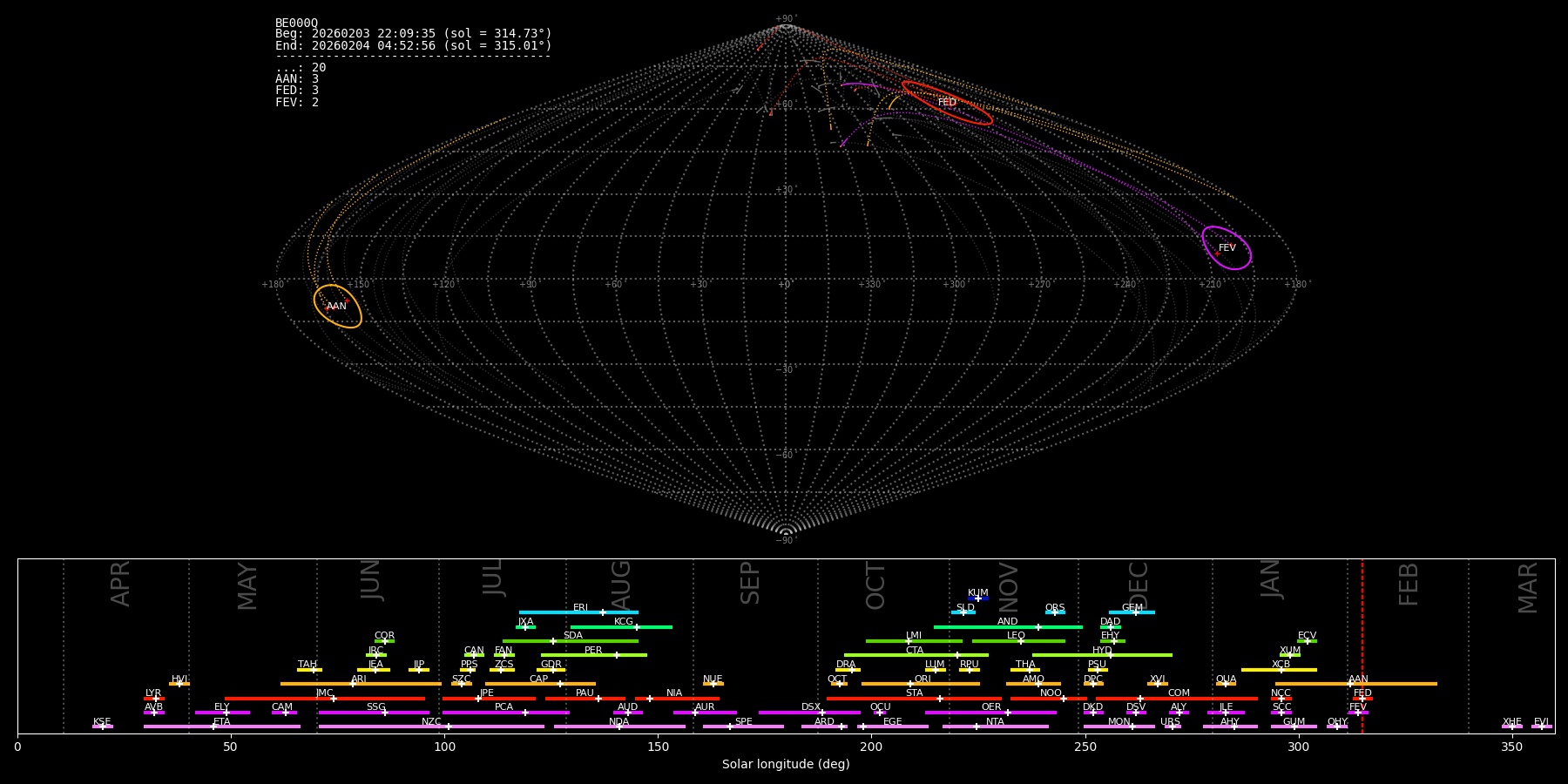
Task: Click the BE000Q station title text
Action: point(296,23)
